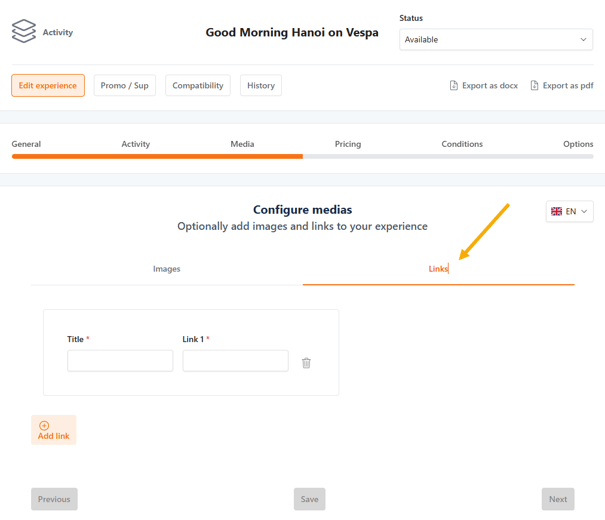Expand the EN language selector chevron
This screenshot has width=605, height=520.
(x=584, y=212)
